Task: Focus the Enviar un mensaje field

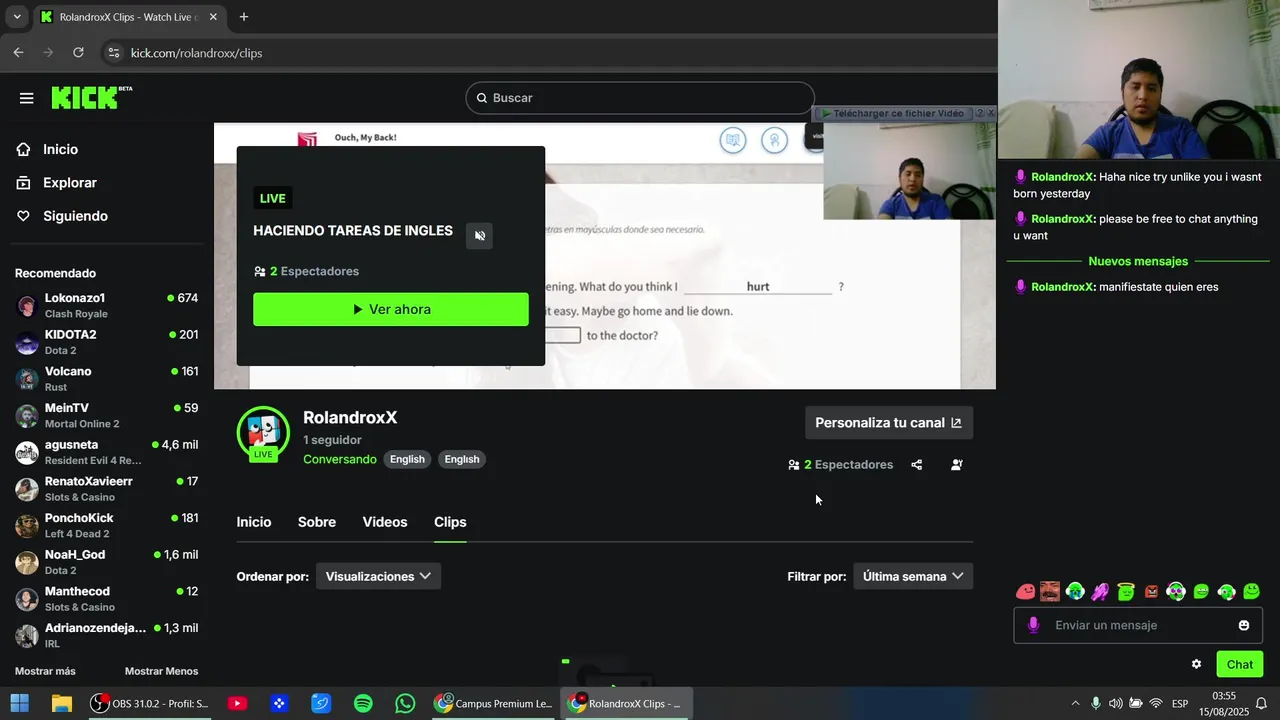Action: pos(1138,625)
